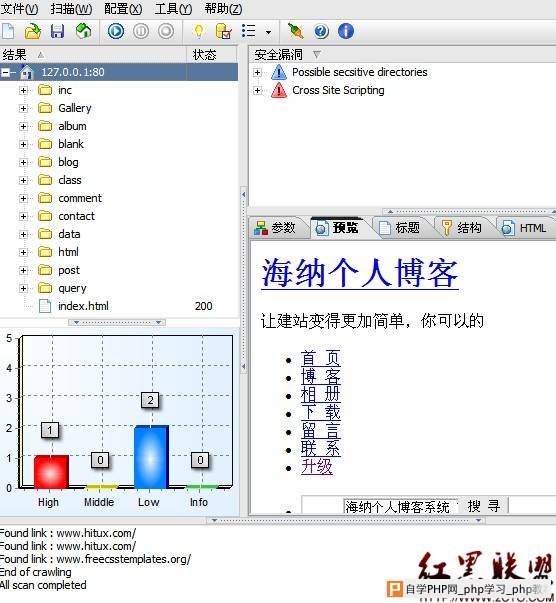
Task: Open the 扫描(W) menu
Action: coord(72,9)
